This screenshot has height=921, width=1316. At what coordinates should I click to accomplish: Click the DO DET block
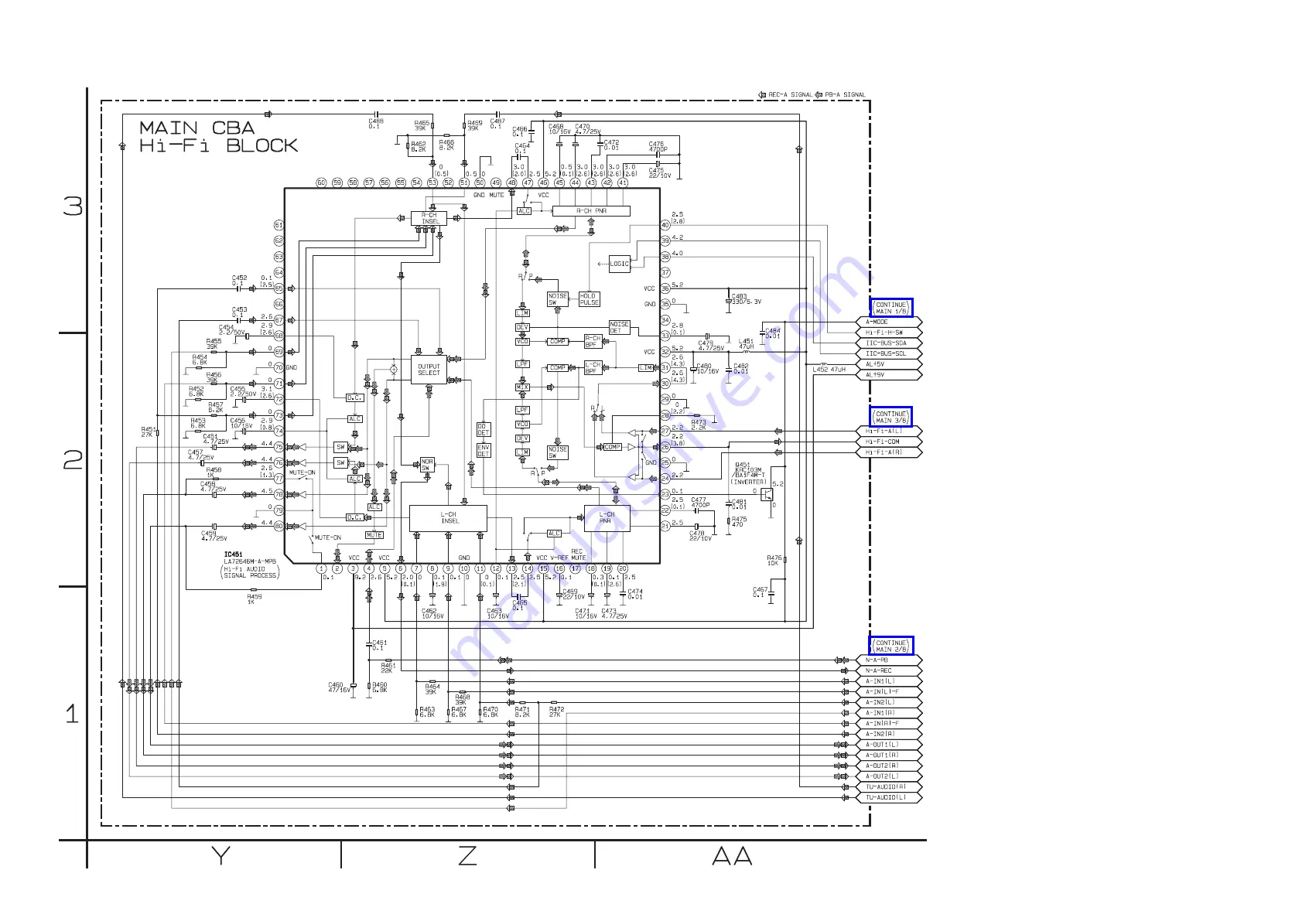pos(484,429)
